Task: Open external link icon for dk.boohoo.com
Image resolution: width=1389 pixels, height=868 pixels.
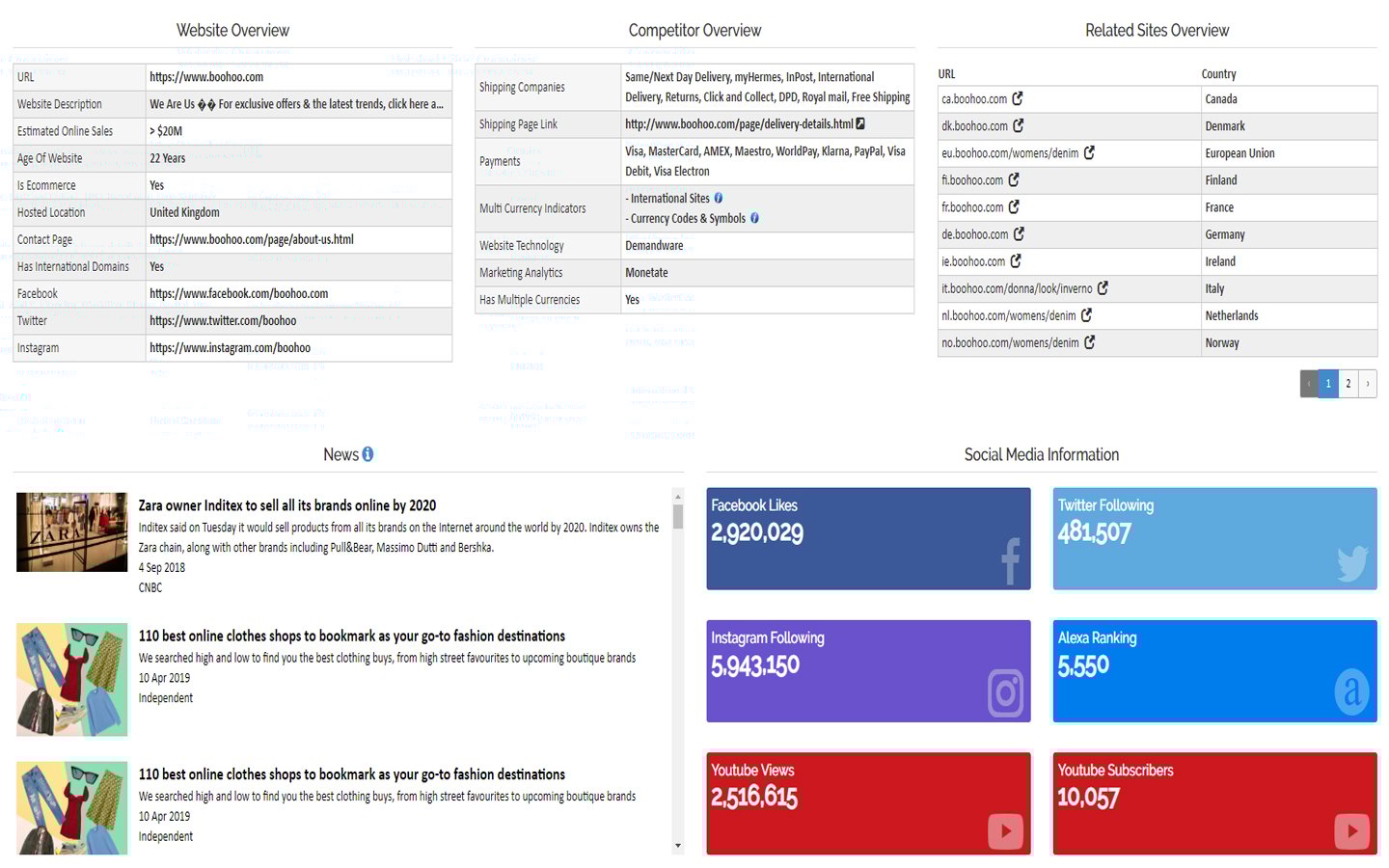Action: [x=1019, y=125]
